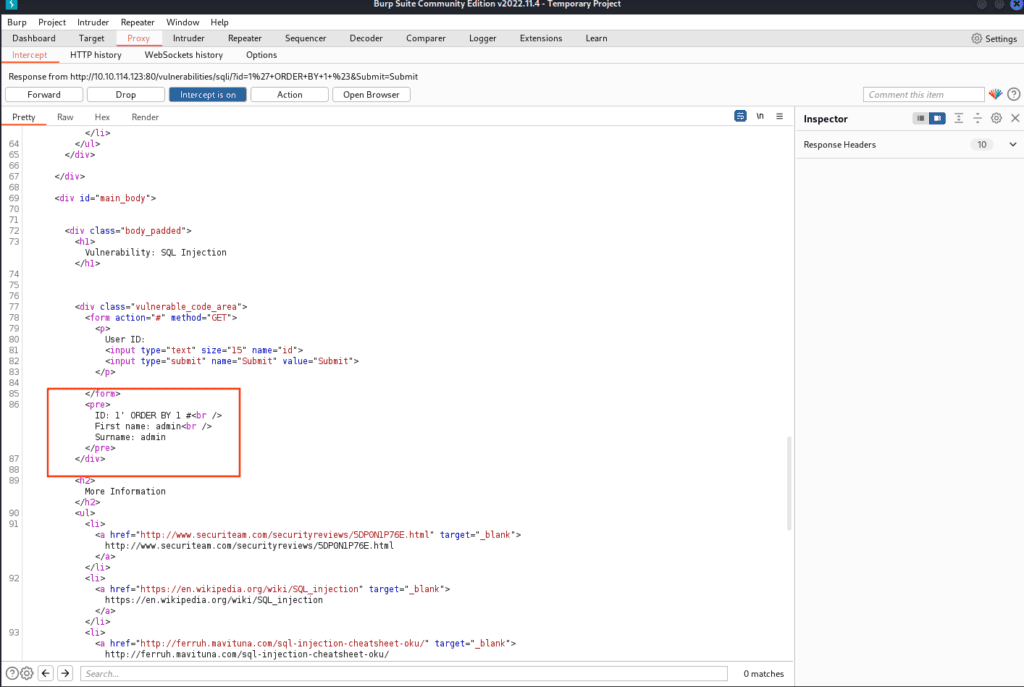Click the Response Headers count badge '10'

click(982, 144)
